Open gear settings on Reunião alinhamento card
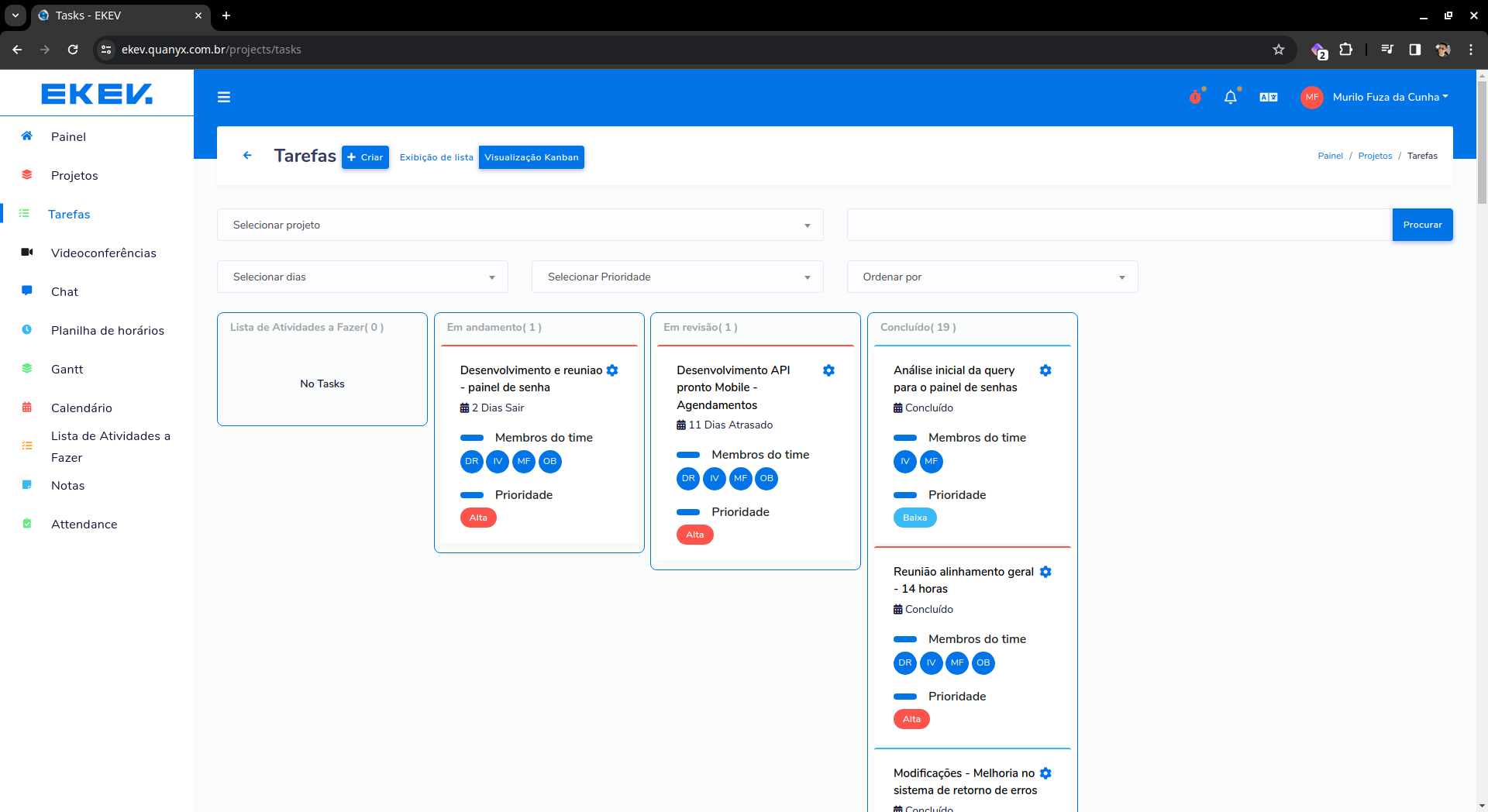 coord(1045,572)
